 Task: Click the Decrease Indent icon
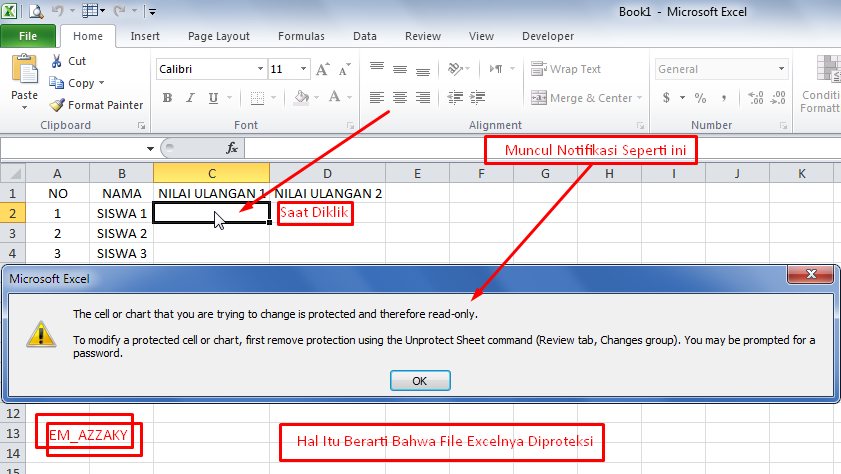[x=455, y=97]
